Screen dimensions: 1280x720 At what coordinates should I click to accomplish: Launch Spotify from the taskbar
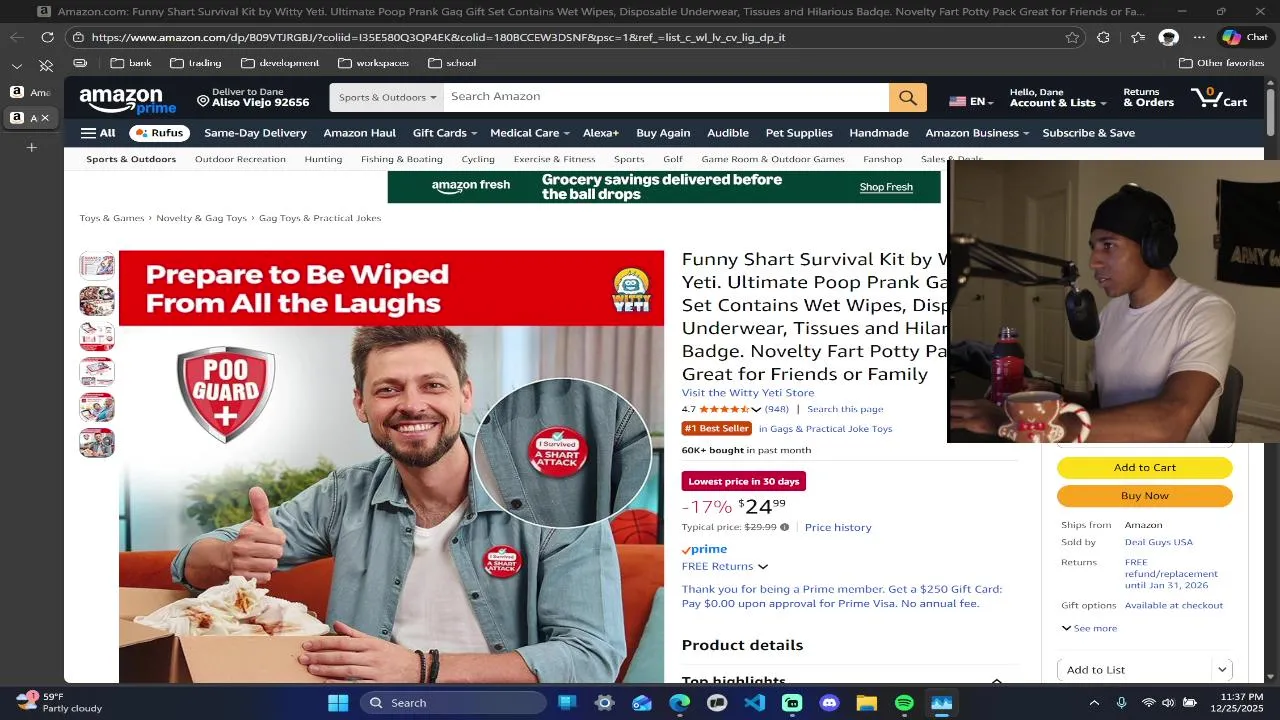coord(904,703)
